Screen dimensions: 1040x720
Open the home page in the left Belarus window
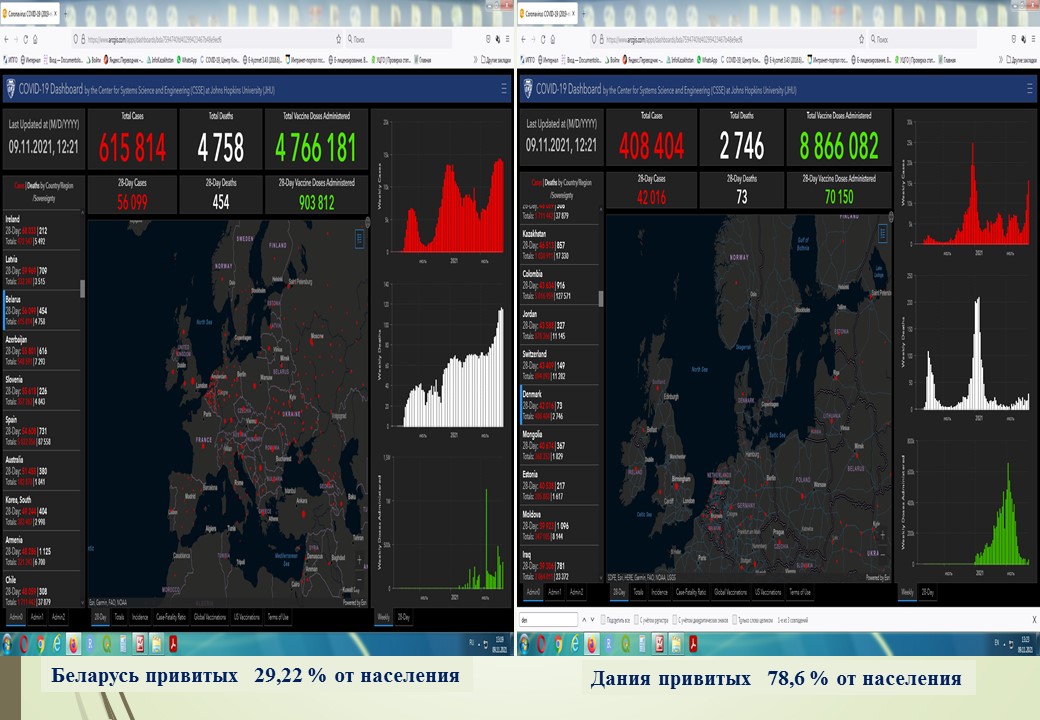point(35,39)
